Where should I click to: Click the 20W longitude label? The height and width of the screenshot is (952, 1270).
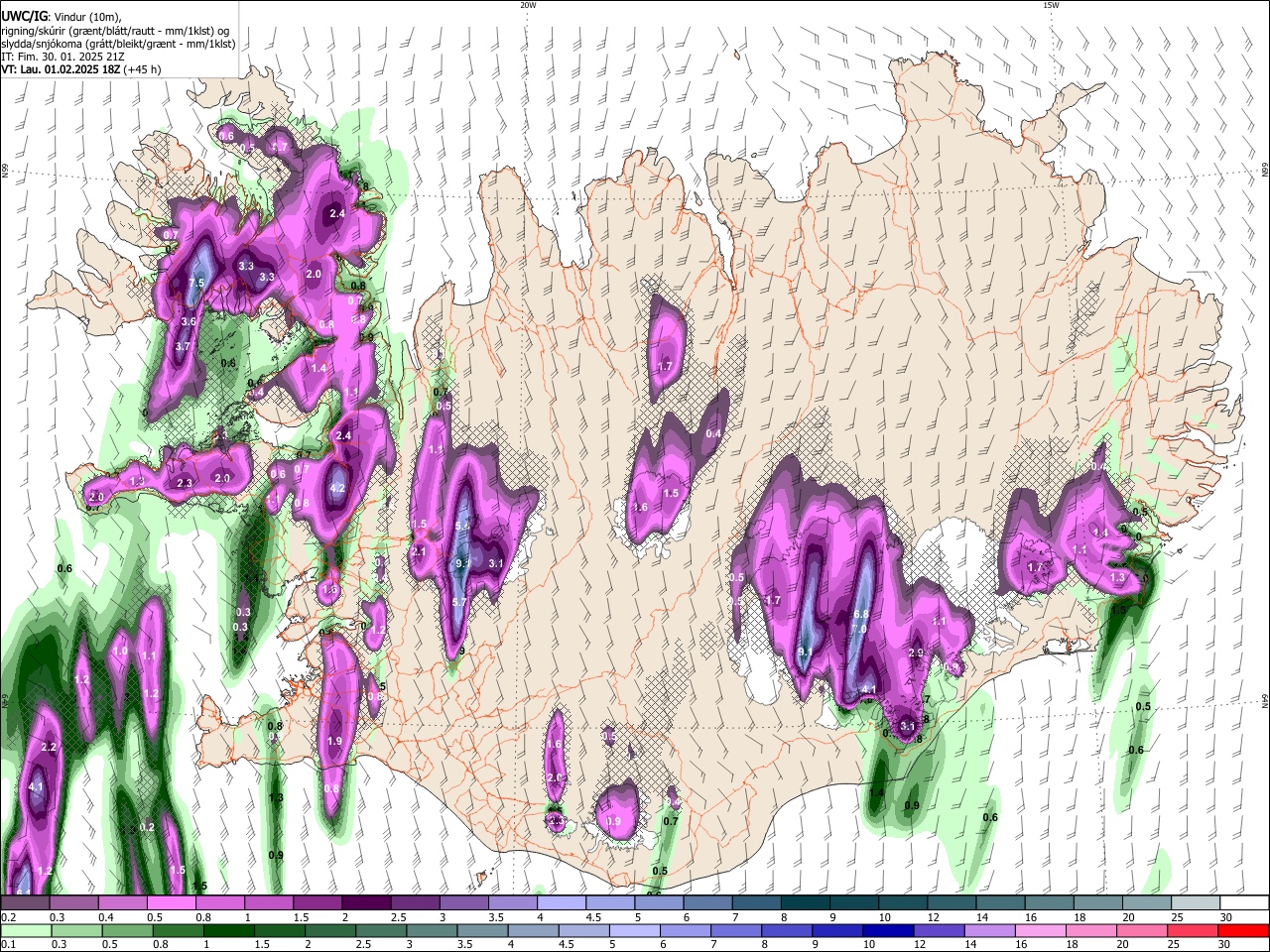coord(528,5)
